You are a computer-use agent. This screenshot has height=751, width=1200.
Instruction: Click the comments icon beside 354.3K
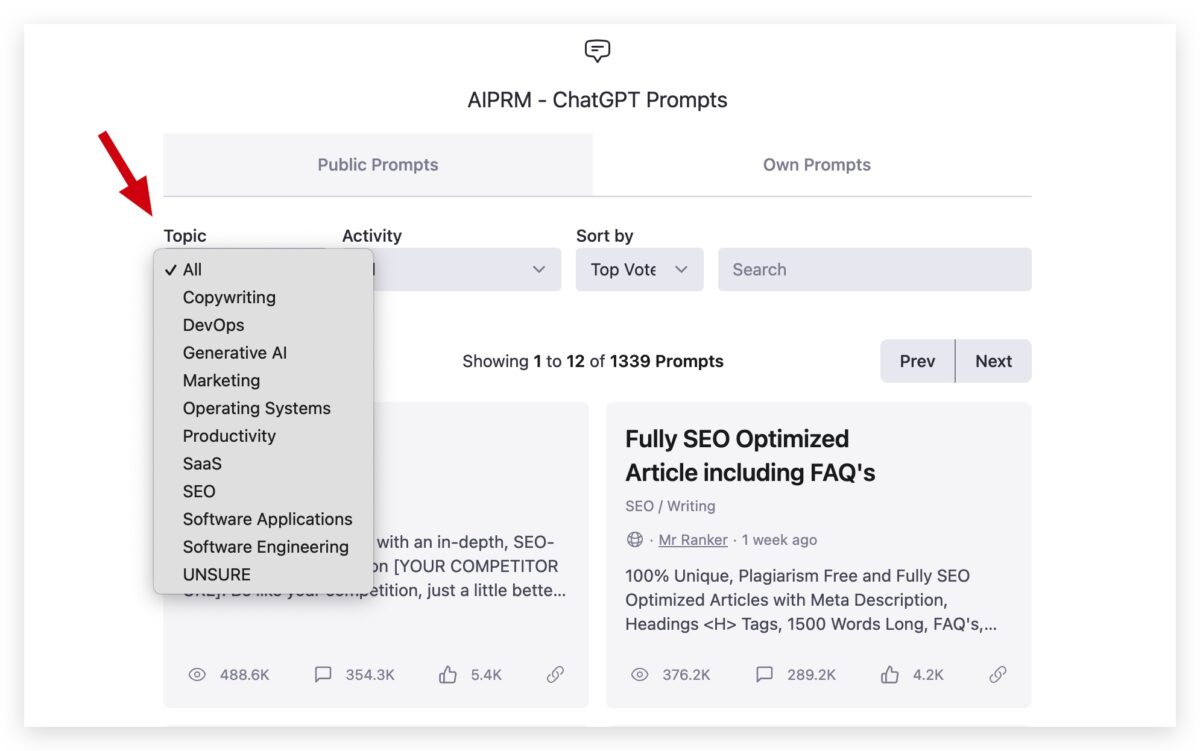(323, 675)
